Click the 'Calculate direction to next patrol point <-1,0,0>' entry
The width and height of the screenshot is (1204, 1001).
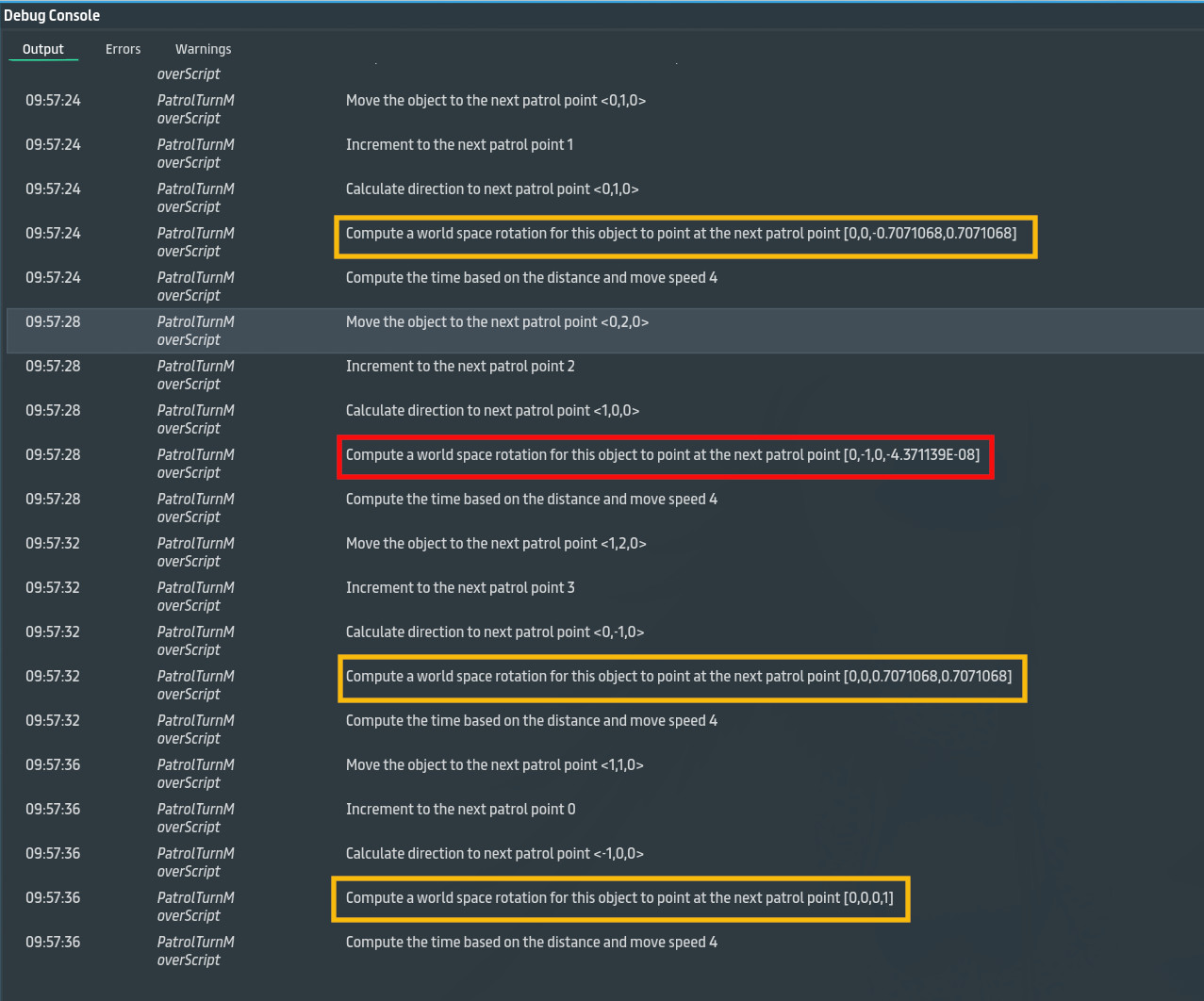[495, 853]
